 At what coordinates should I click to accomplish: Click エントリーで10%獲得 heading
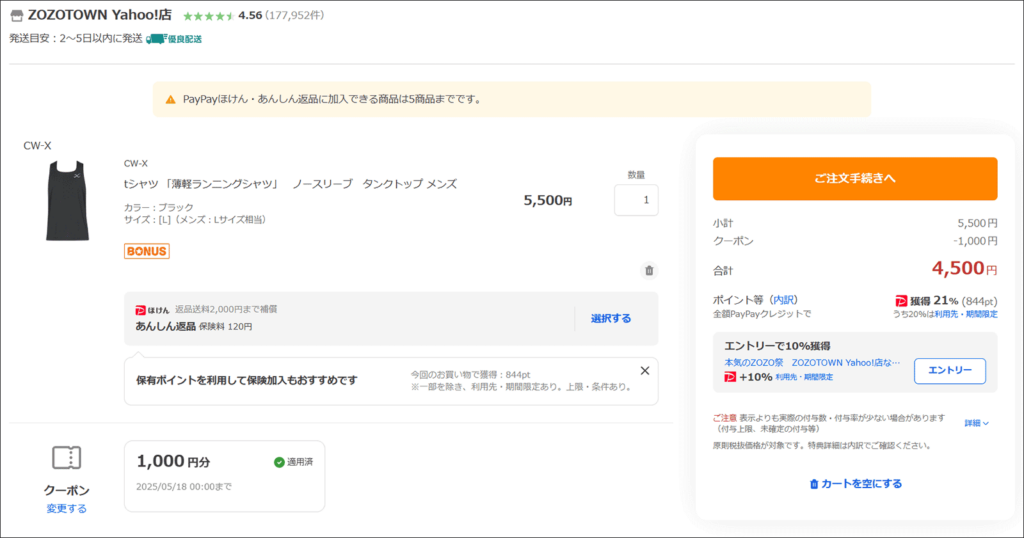[x=777, y=346]
